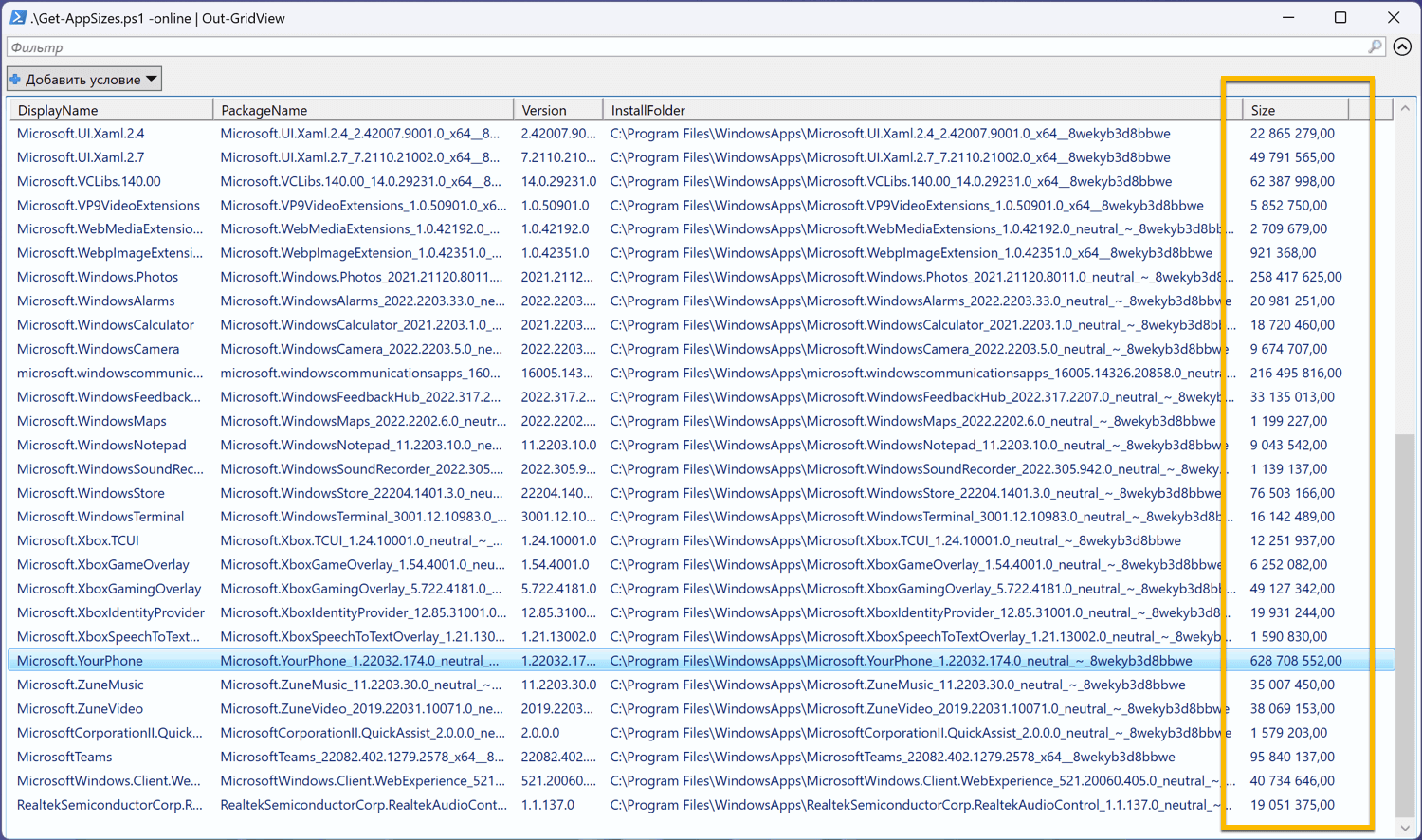Click the scrollbar up arrow
Screen dimensions: 1422x840
(1405, 109)
